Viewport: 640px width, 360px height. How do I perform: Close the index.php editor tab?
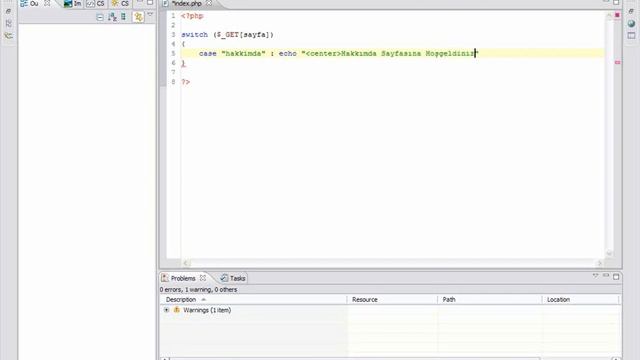(x=209, y=3)
